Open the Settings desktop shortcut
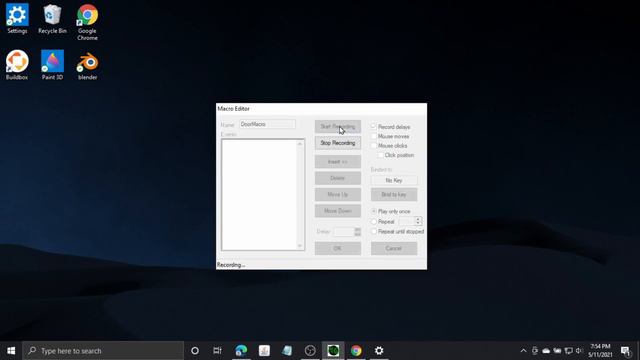Viewport: 640px width, 360px height. (17, 19)
